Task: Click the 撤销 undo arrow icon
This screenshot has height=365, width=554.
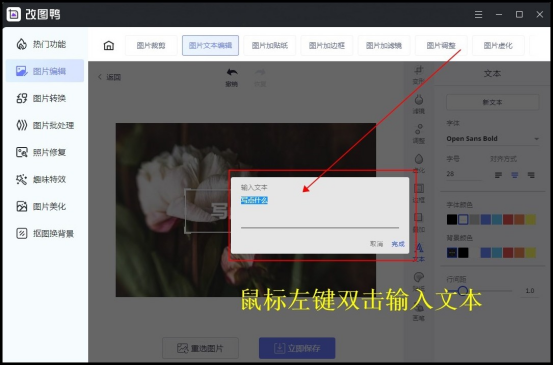Action: pyautogui.click(x=232, y=72)
